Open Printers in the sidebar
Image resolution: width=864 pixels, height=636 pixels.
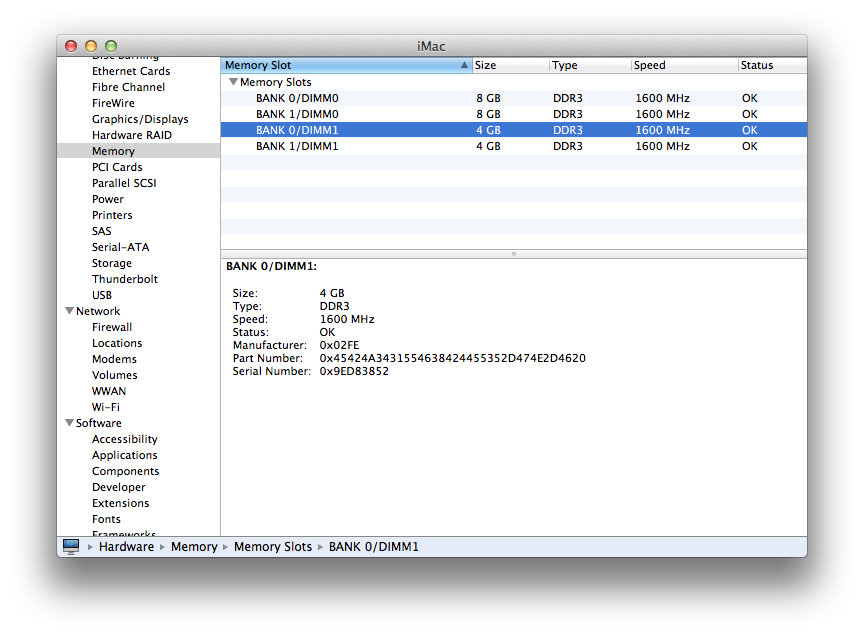click(112, 215)
